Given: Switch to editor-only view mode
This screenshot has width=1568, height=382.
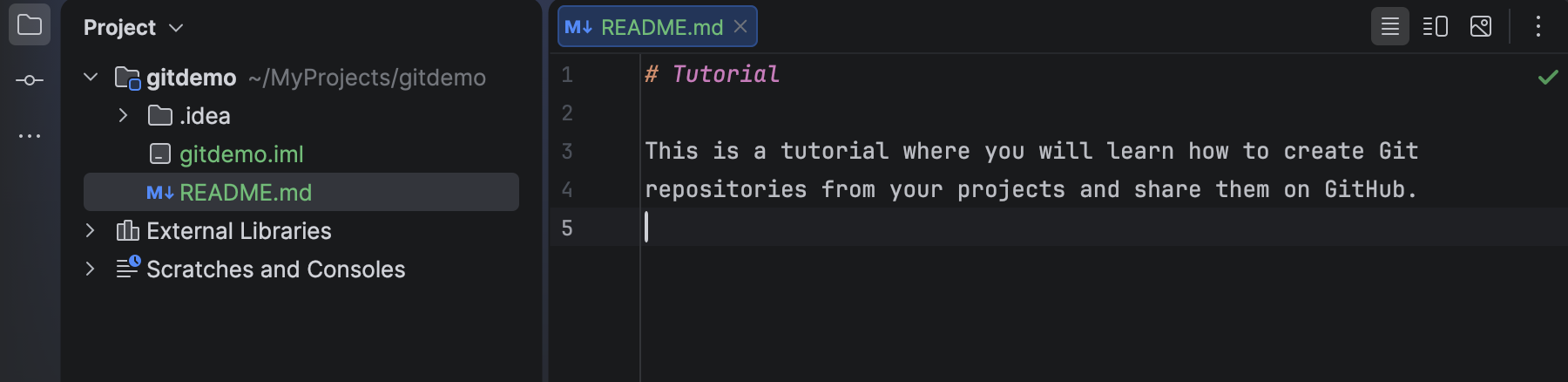Looking at the screenshot, I should (x=1390, y=26).
